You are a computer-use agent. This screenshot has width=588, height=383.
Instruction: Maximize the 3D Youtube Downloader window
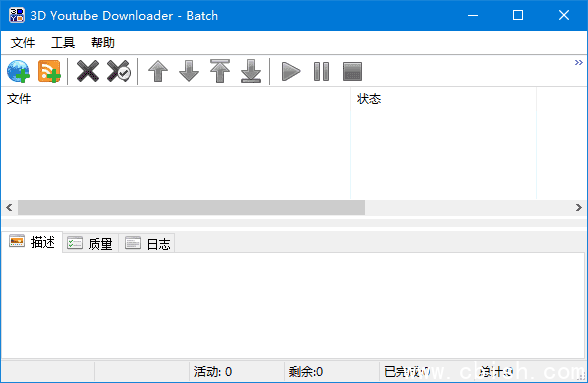pos(518,15)
